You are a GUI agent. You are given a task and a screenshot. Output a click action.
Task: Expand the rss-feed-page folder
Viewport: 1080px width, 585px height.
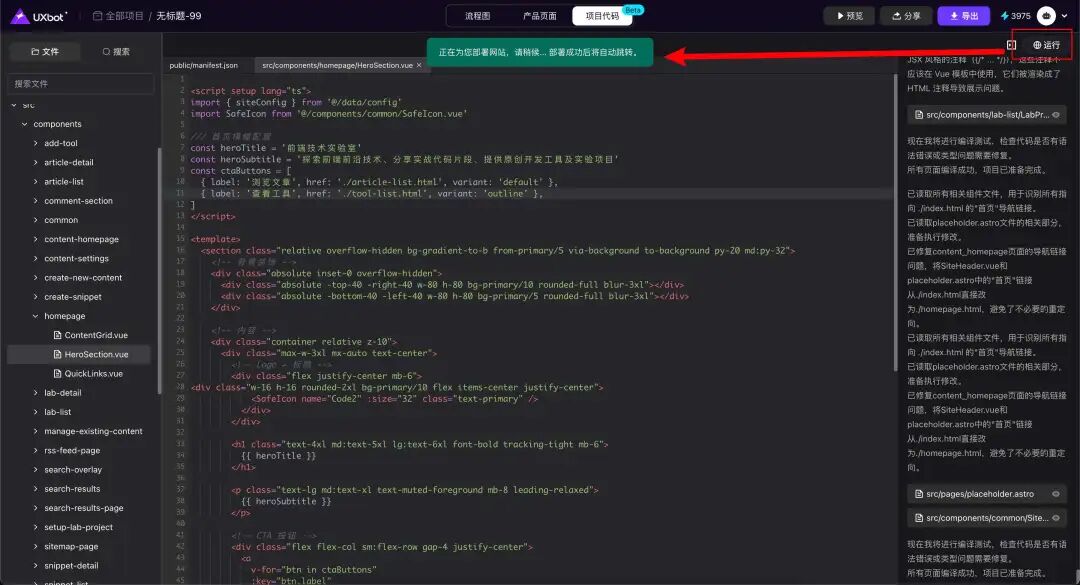[x=36, y=451]
